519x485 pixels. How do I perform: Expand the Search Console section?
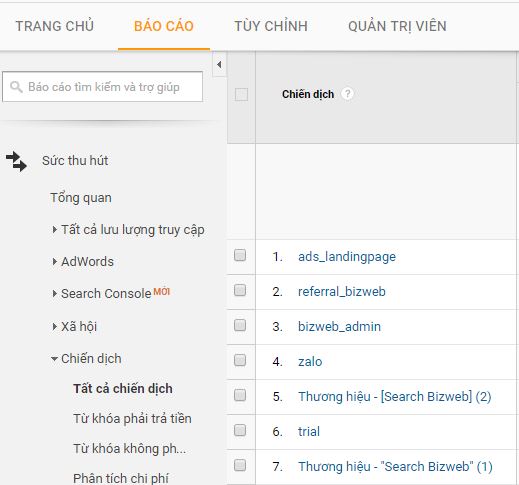pyautogui.click(x=55, y=293)
